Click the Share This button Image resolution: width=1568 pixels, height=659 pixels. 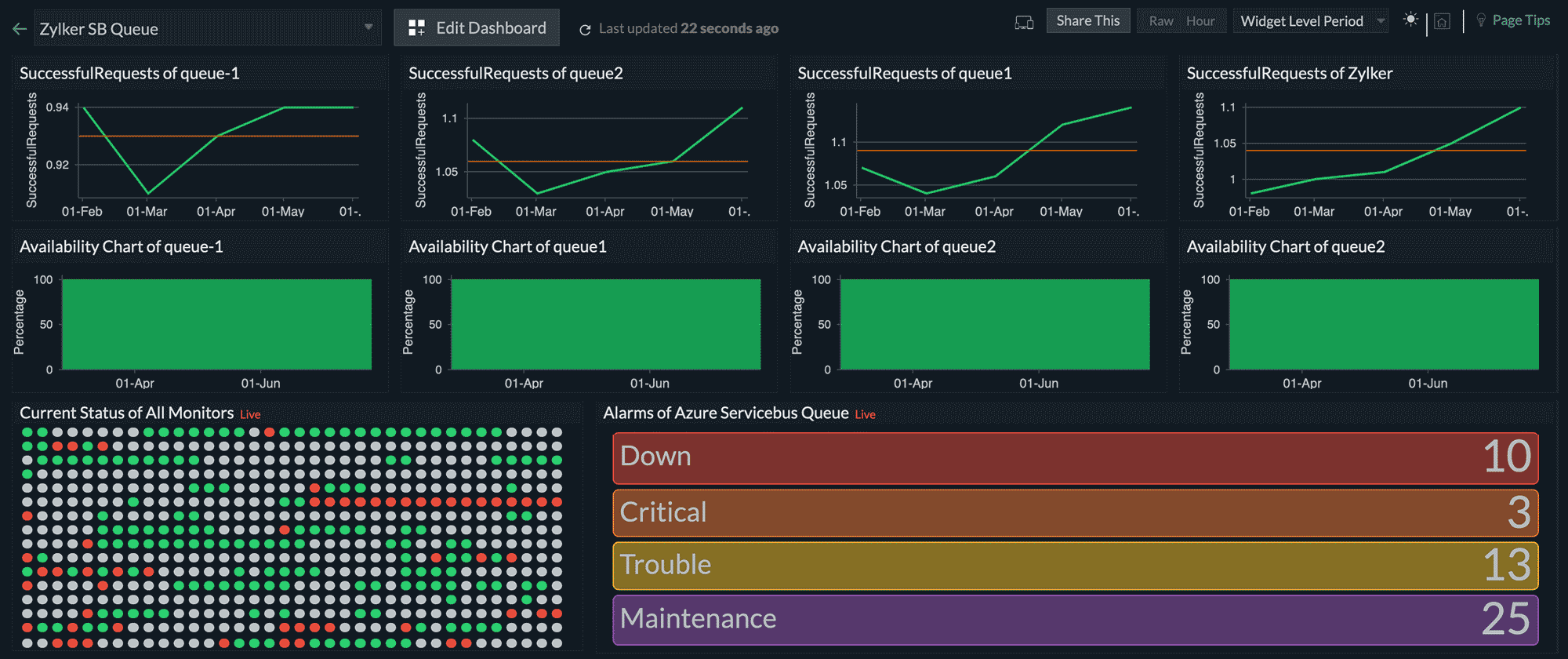click(1087, 21)
